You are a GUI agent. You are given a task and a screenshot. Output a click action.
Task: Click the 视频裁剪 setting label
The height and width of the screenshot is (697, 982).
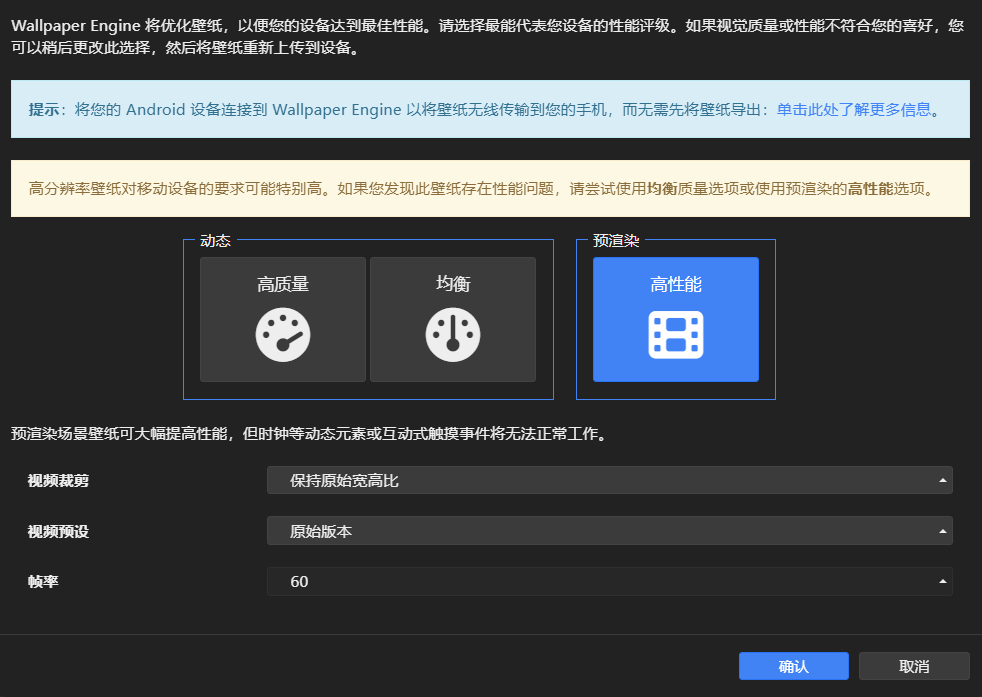(58, 481)
